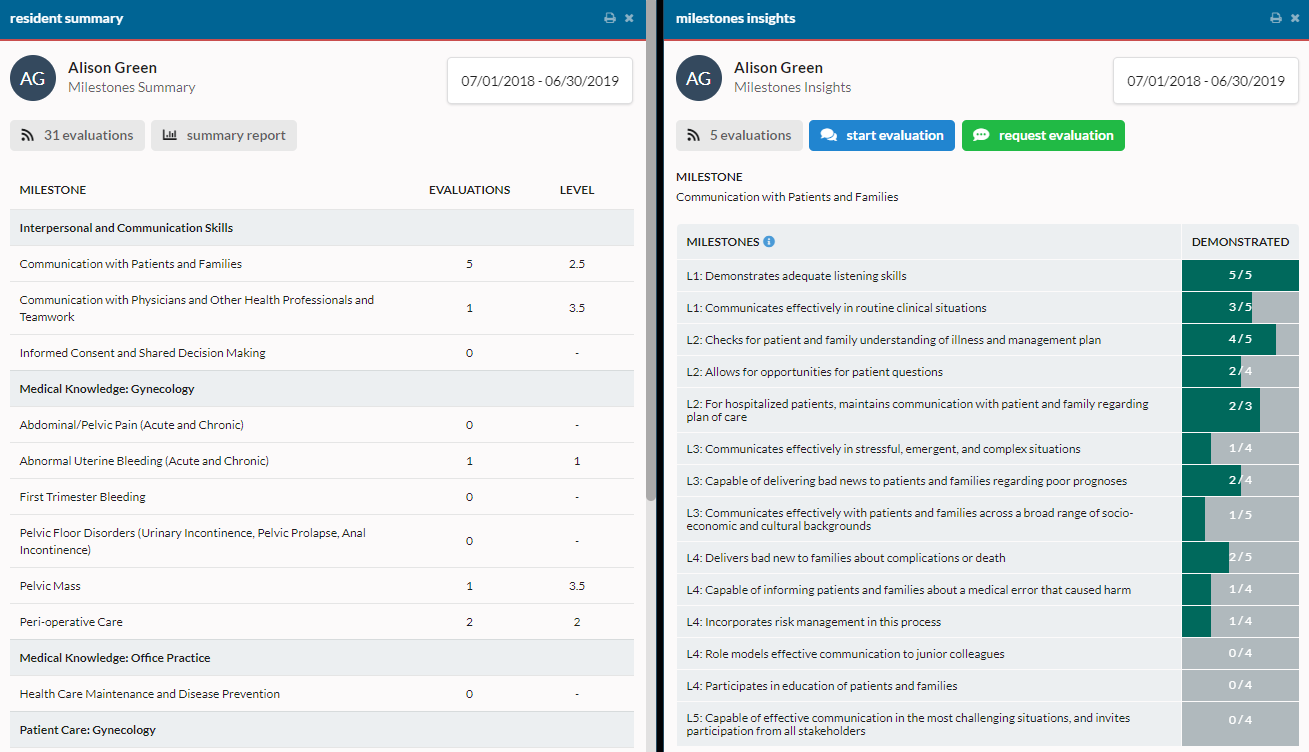Open date range picker in resident summary
Viewport: 1309px width, 752px height.
pos(540,81)
